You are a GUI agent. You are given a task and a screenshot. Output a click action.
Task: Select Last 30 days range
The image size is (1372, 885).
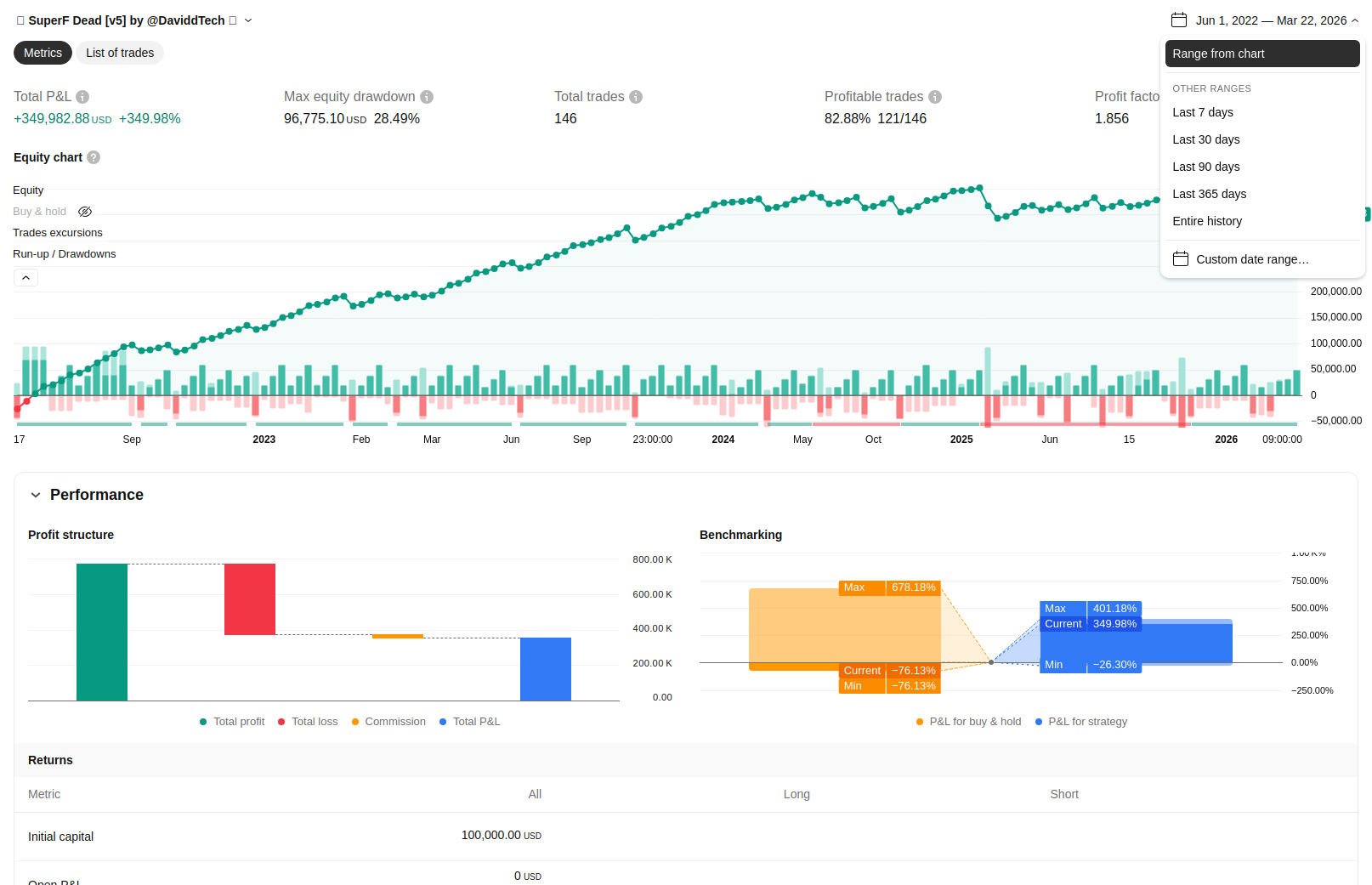pyautogui.click(x=1205, y=139)
